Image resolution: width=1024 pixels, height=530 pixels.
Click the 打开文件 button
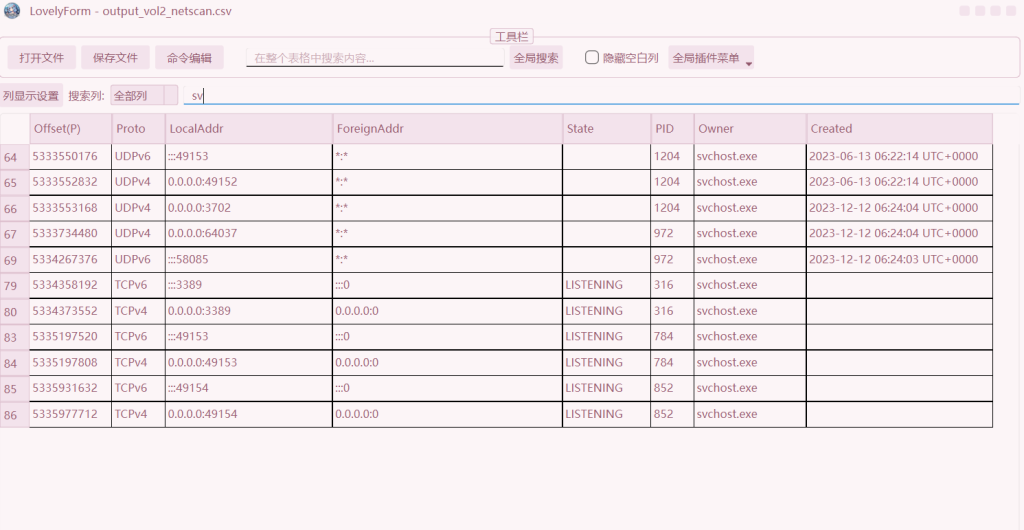(x=42, y=58)
